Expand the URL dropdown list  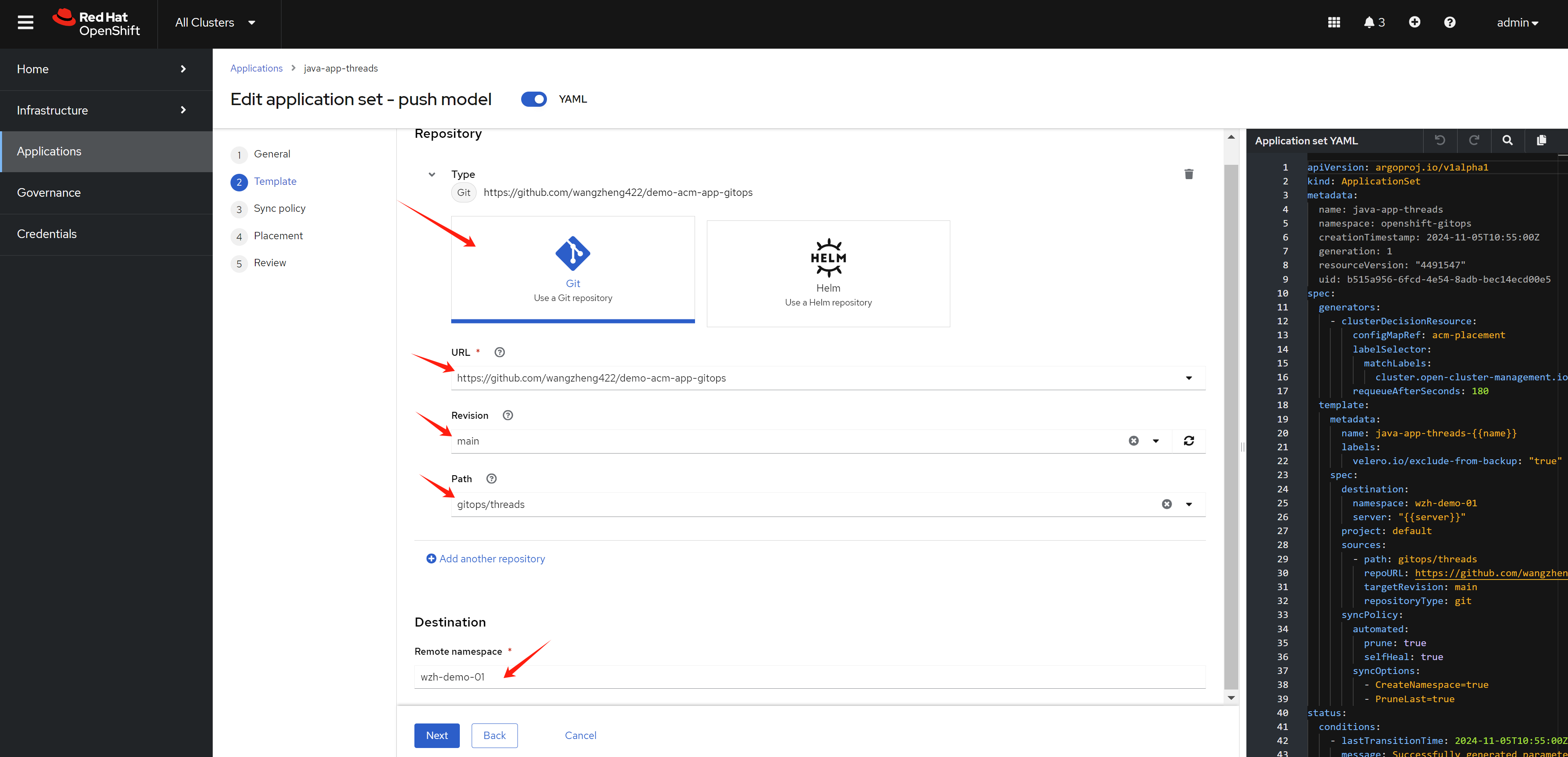coord(1189,378)
